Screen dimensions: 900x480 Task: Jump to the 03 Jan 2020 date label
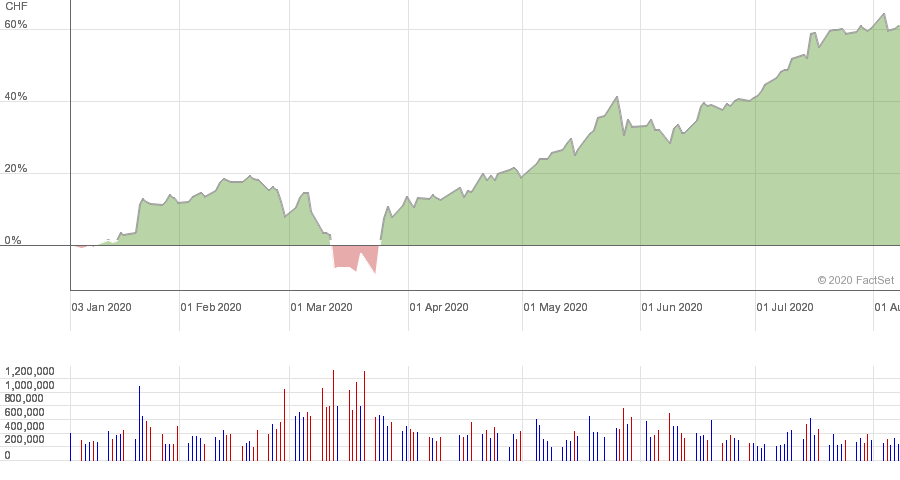(101, 307)
